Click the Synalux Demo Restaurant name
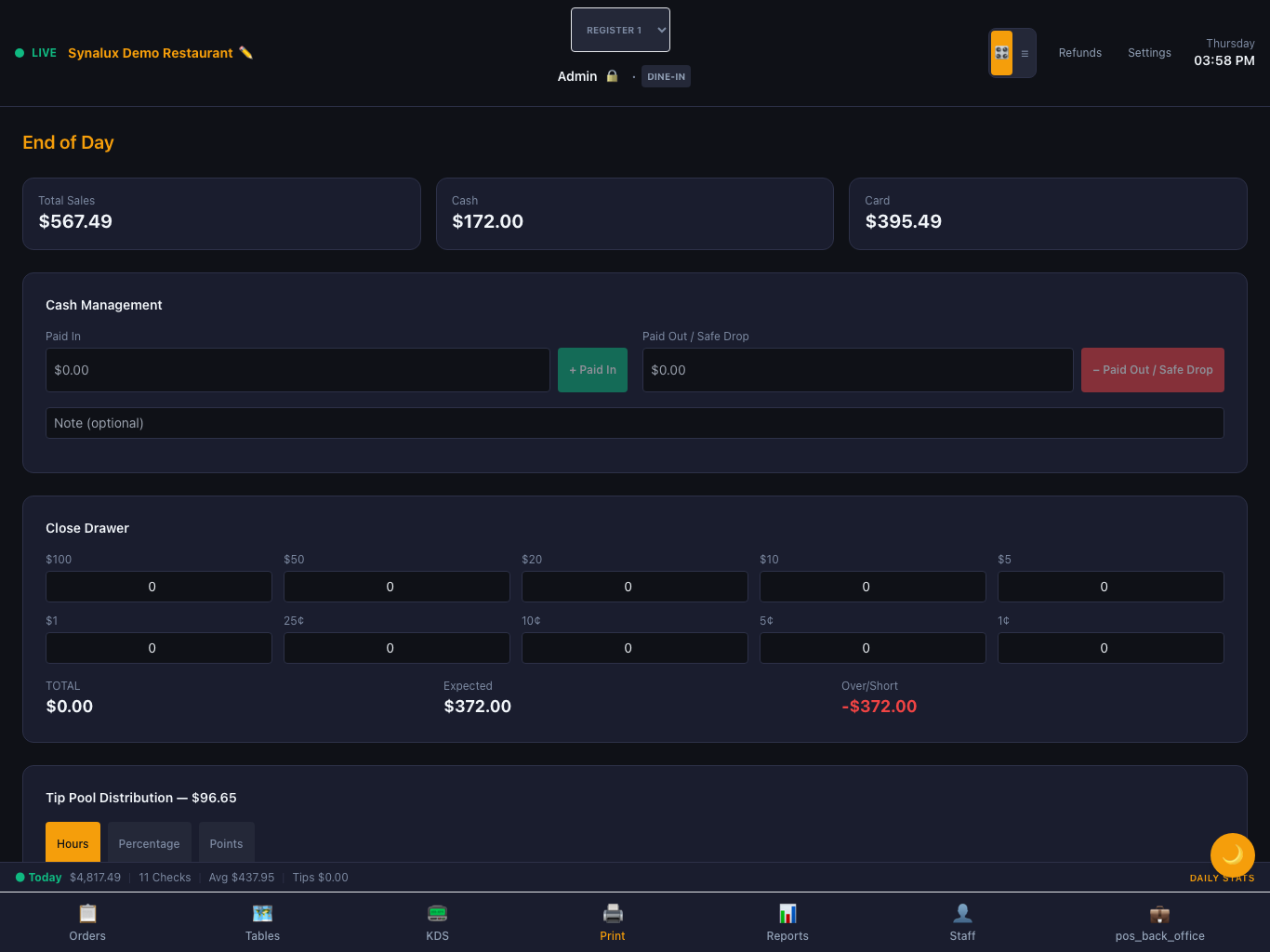 coord(151,53)
